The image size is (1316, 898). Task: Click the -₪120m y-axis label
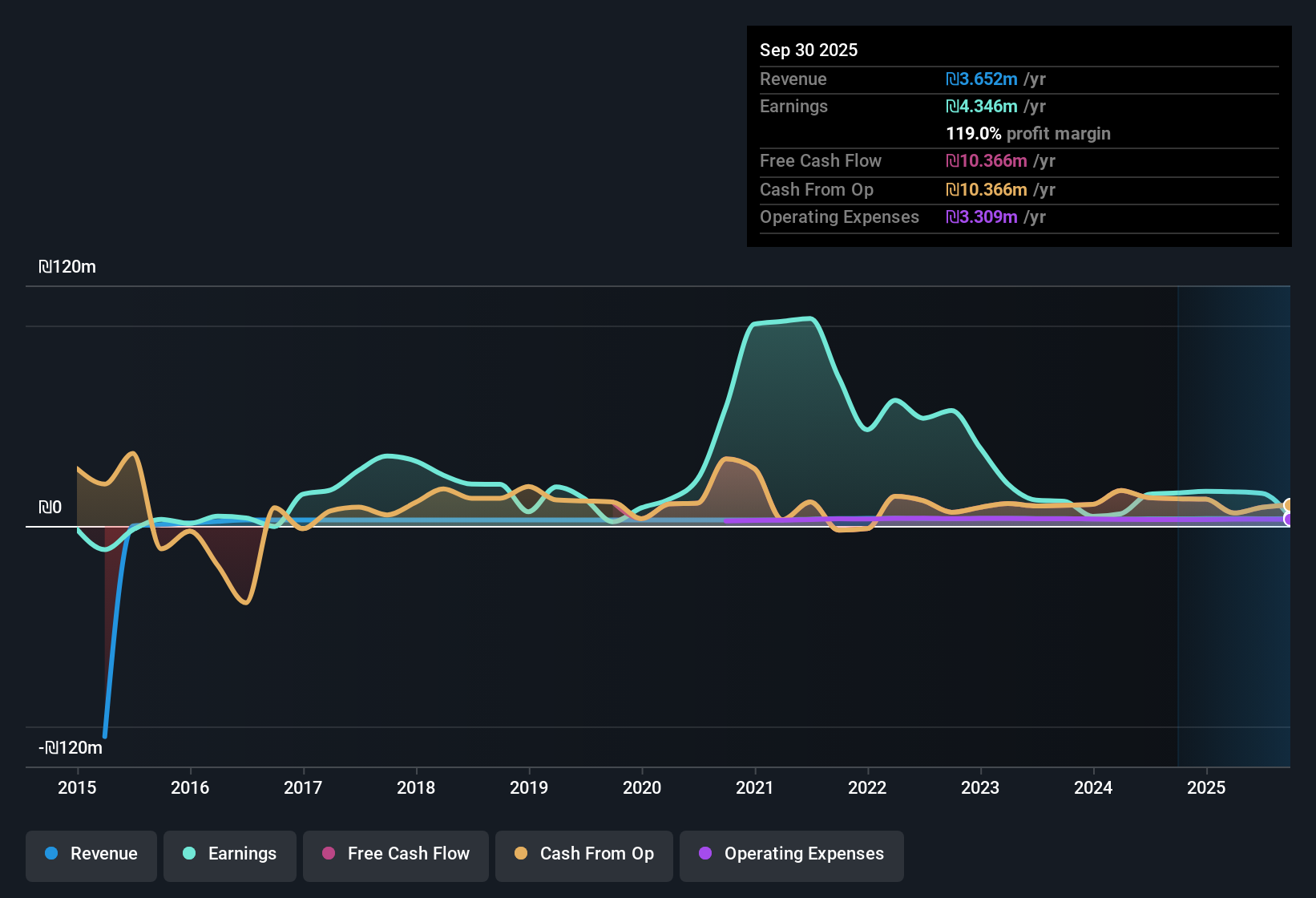71,748
